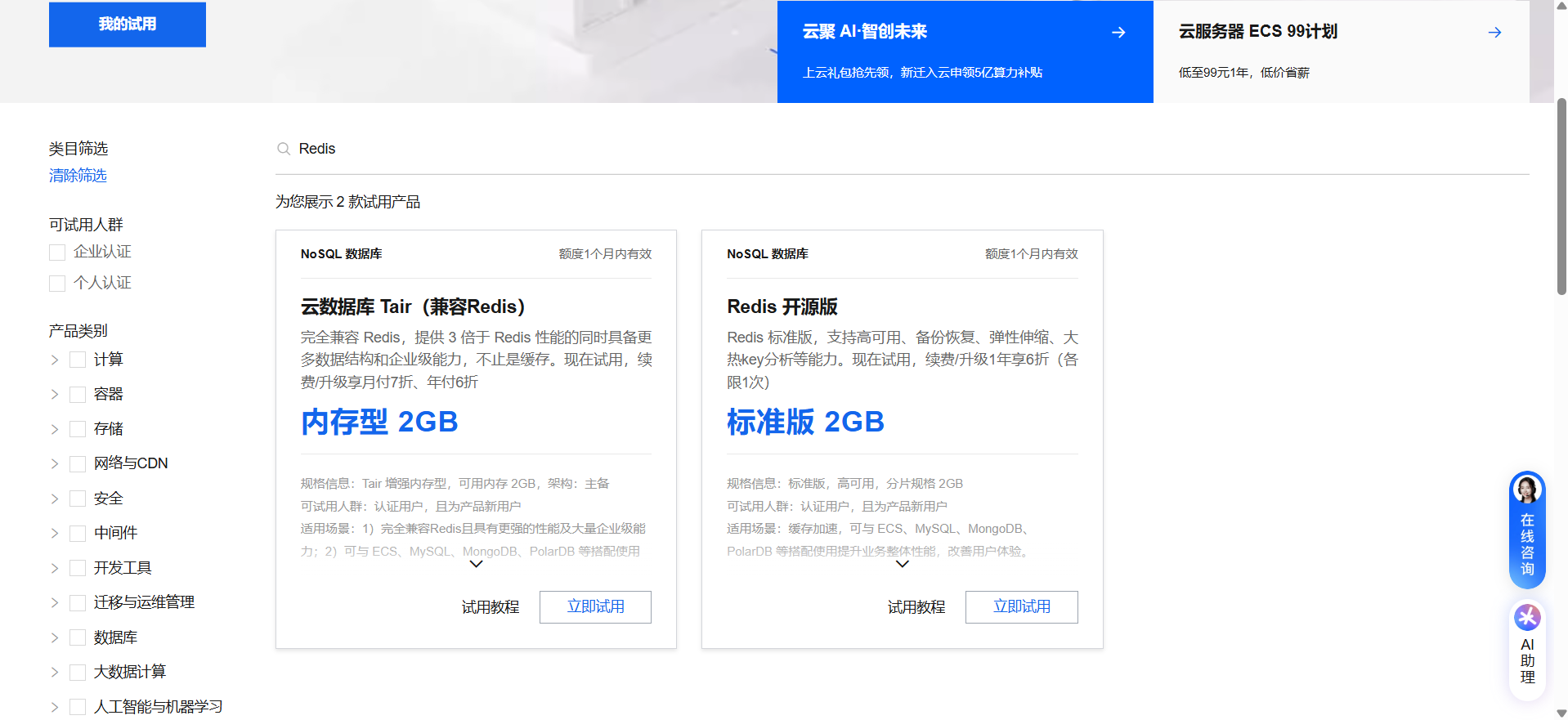Open 试用教程 for 云数据库 Tair
Viewport: 1568px width, 720px height.
[491, 607]
